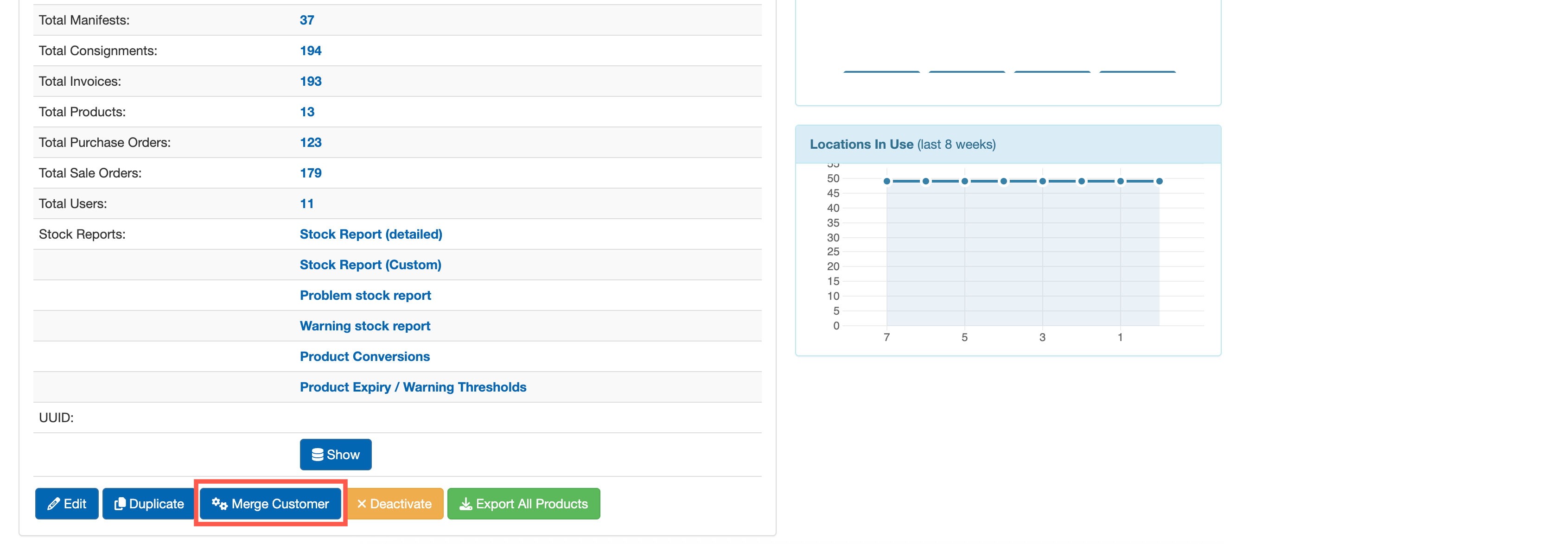This screenshot has width=1568, height=544.
Task: Click Total Users count 11
Action: click(307, 204)
